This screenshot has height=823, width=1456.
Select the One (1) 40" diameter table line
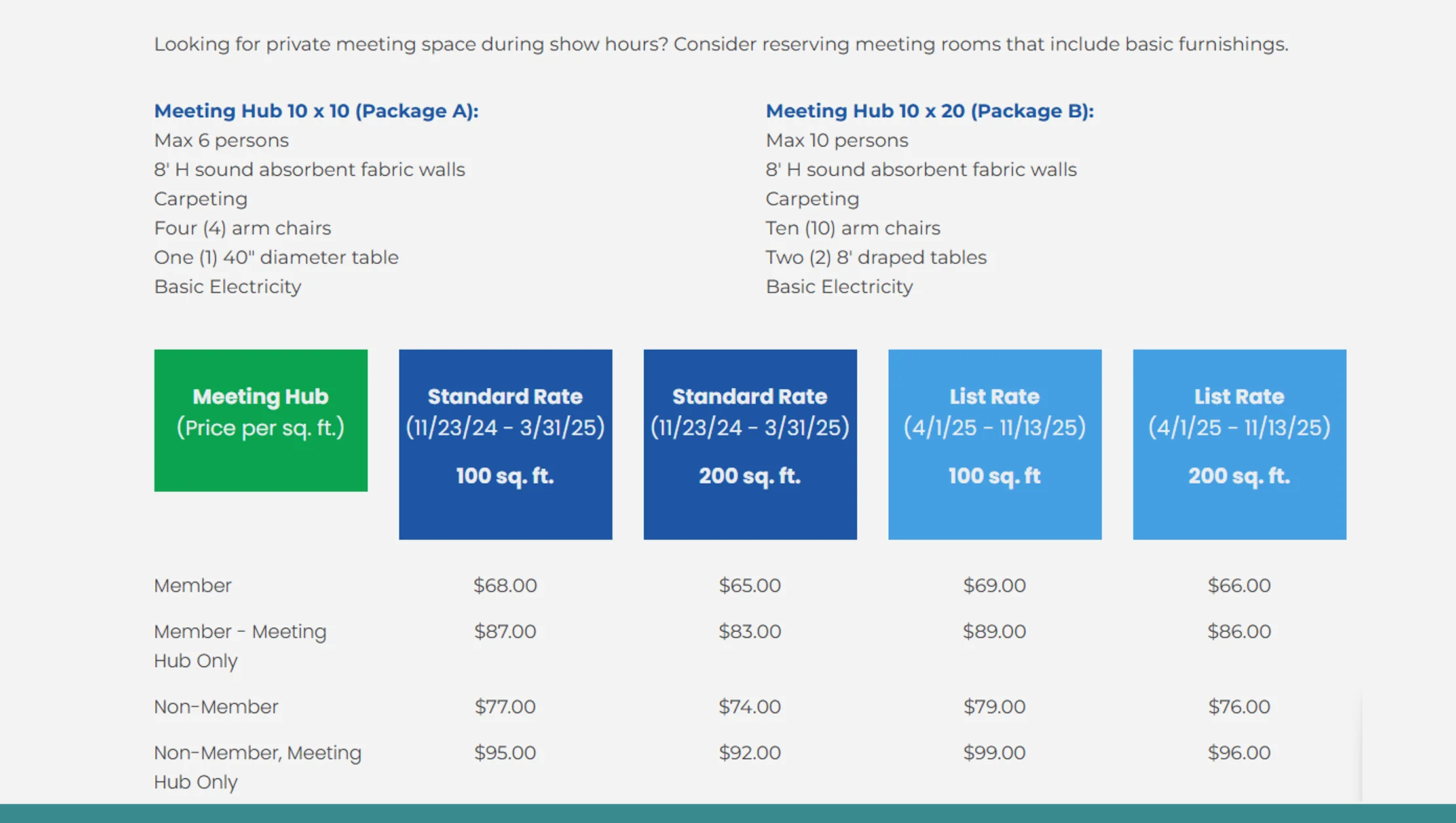click(x=276, y=257)
